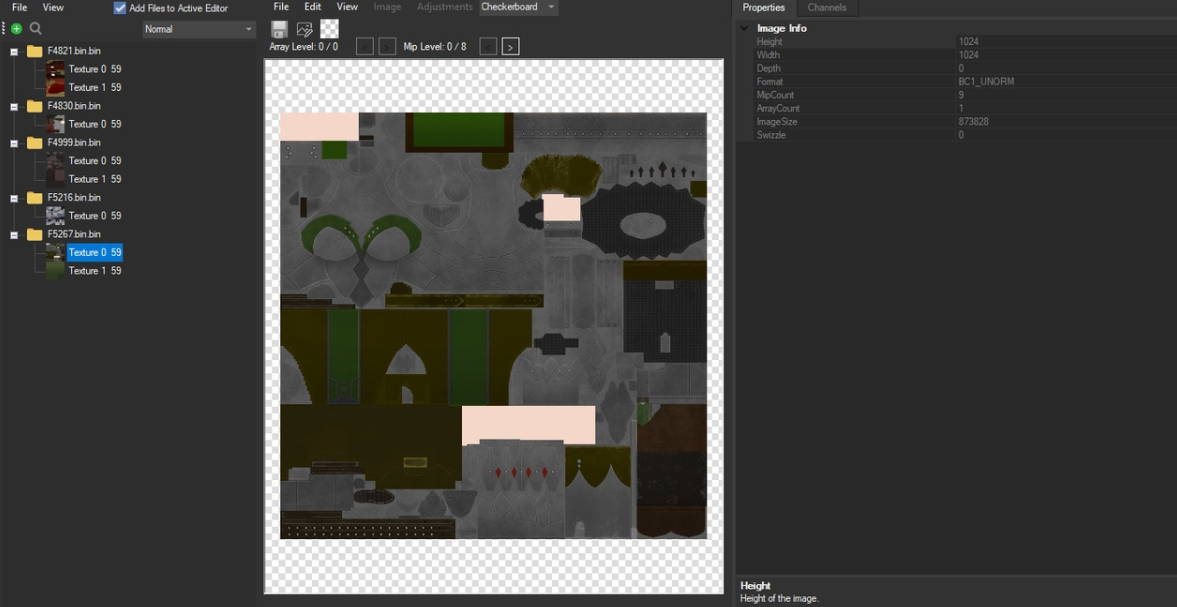Screen dimensions: 1177x607
Task: Open the image editor Edit menu
Action: [x=312, y=6]
